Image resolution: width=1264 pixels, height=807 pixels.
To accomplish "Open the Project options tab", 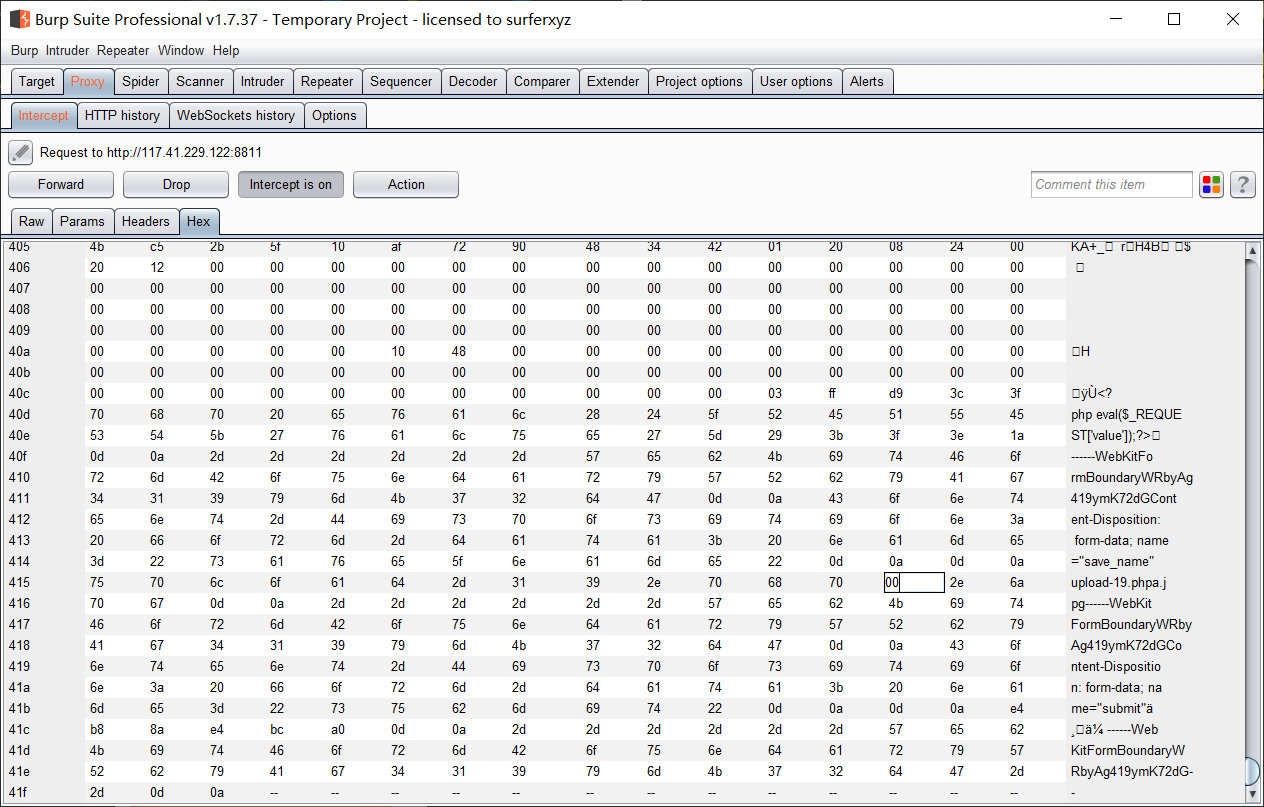I will pyautogui.click(x=699, y=82).
